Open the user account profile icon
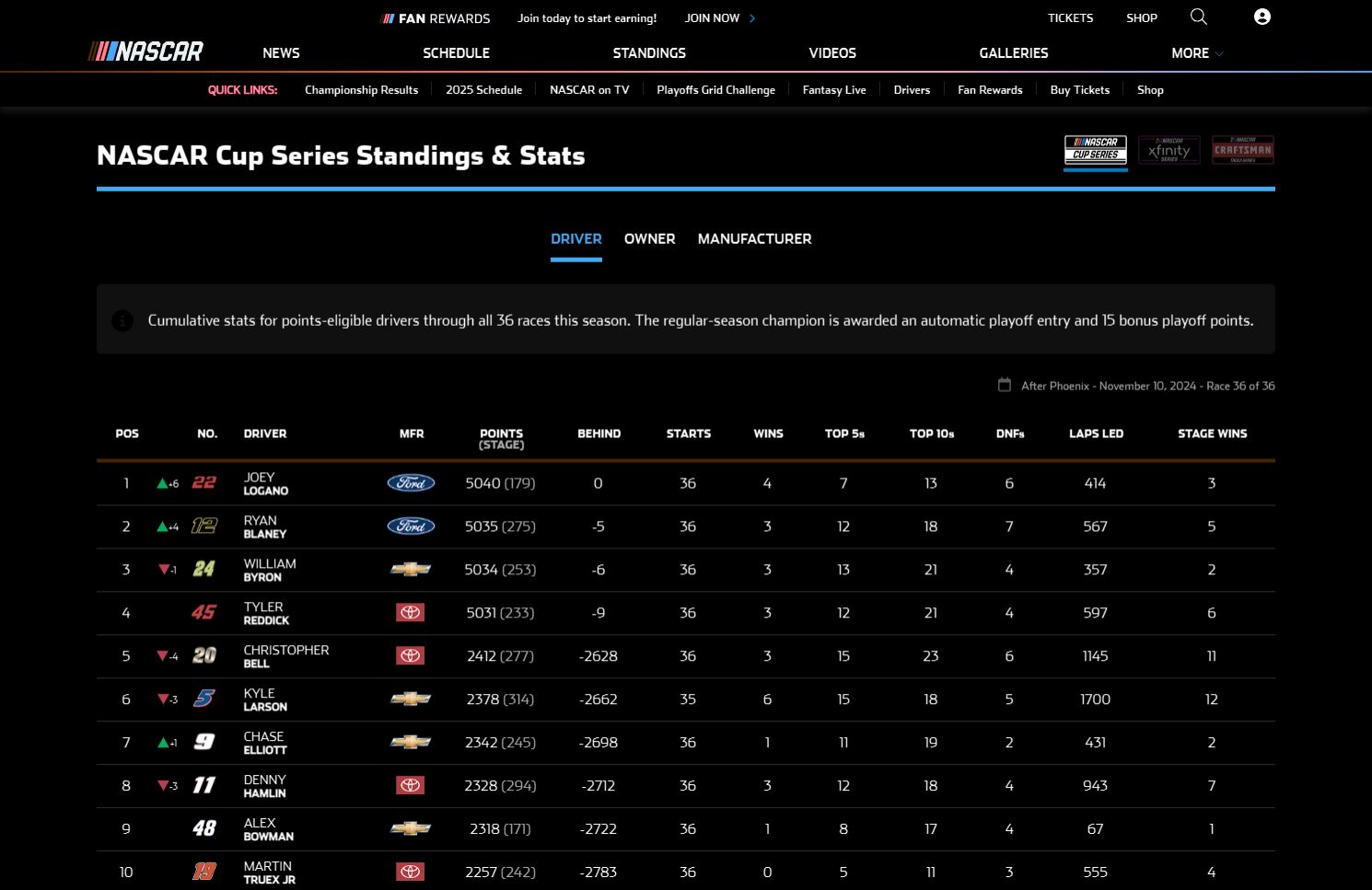 (x=1262, y=17)
